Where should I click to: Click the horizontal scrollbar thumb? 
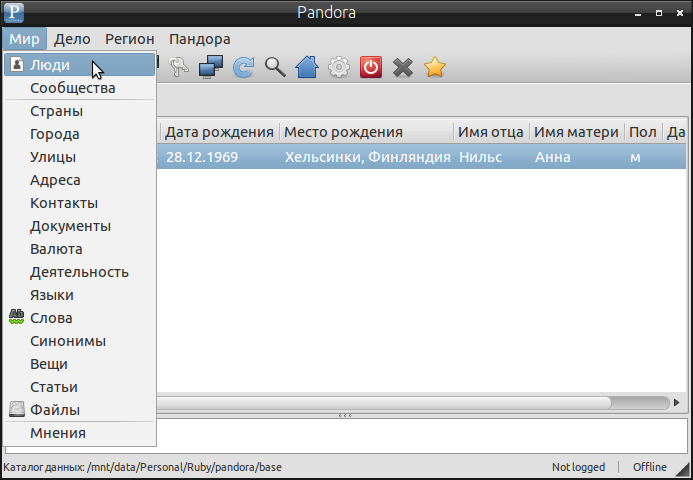pos(383,403)
